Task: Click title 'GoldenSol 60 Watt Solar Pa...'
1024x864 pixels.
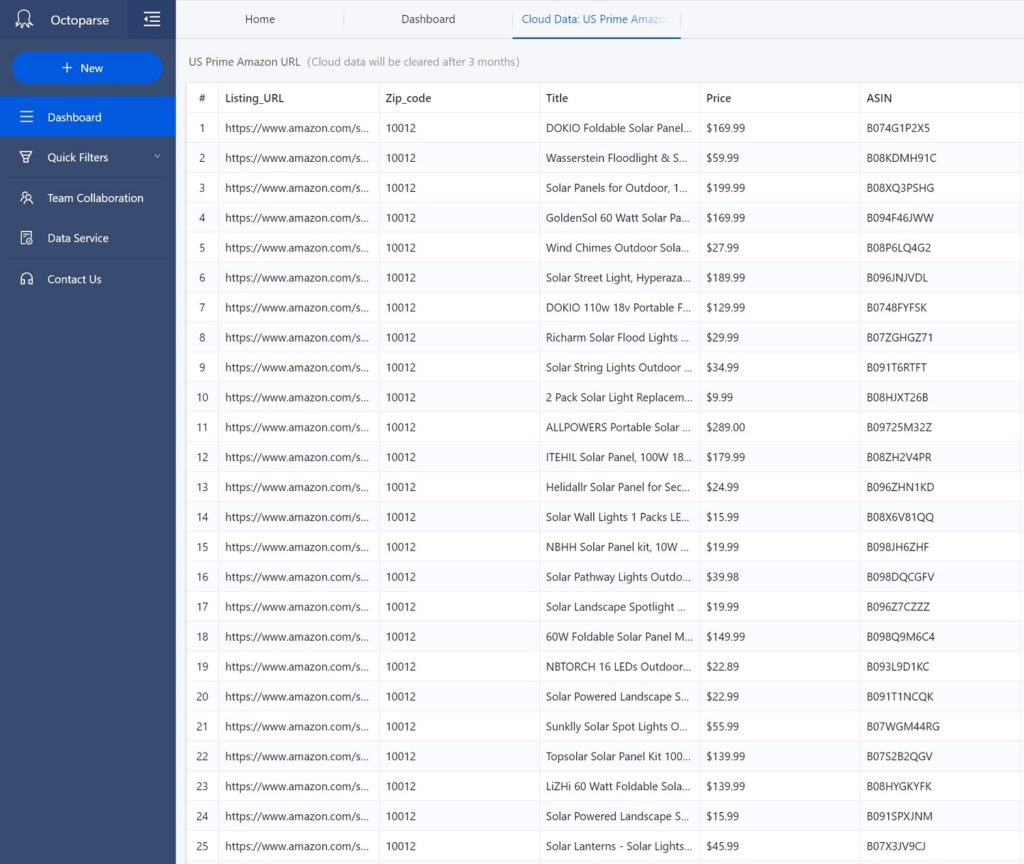Action: [x=617, y=218]
